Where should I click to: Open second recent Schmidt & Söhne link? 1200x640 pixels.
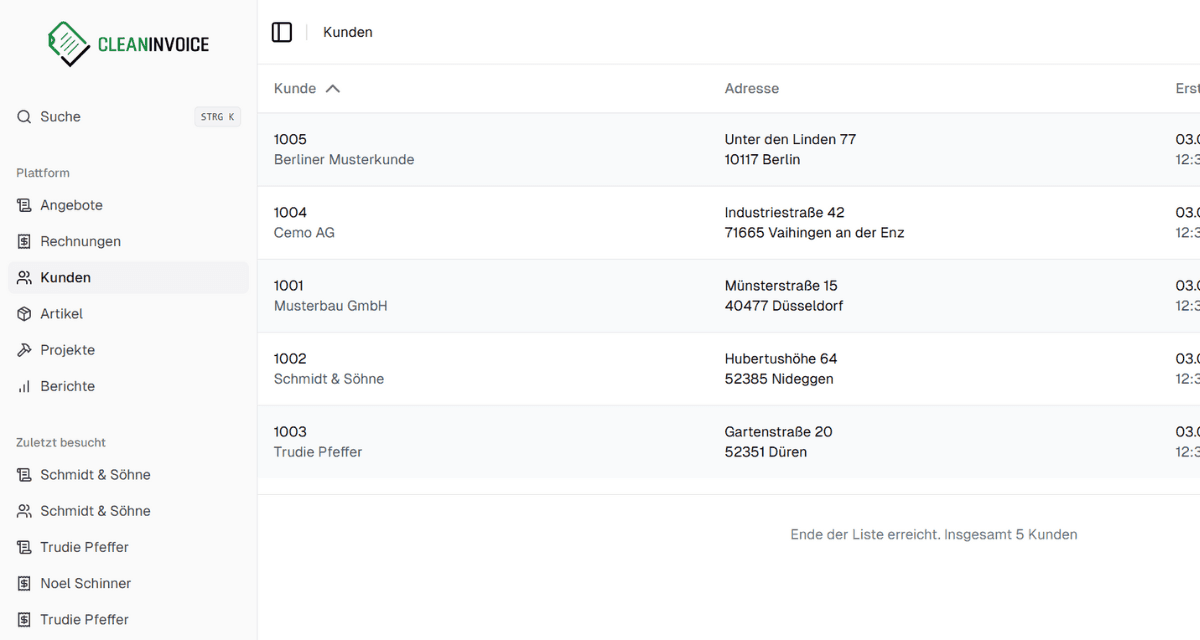(128, 511)
